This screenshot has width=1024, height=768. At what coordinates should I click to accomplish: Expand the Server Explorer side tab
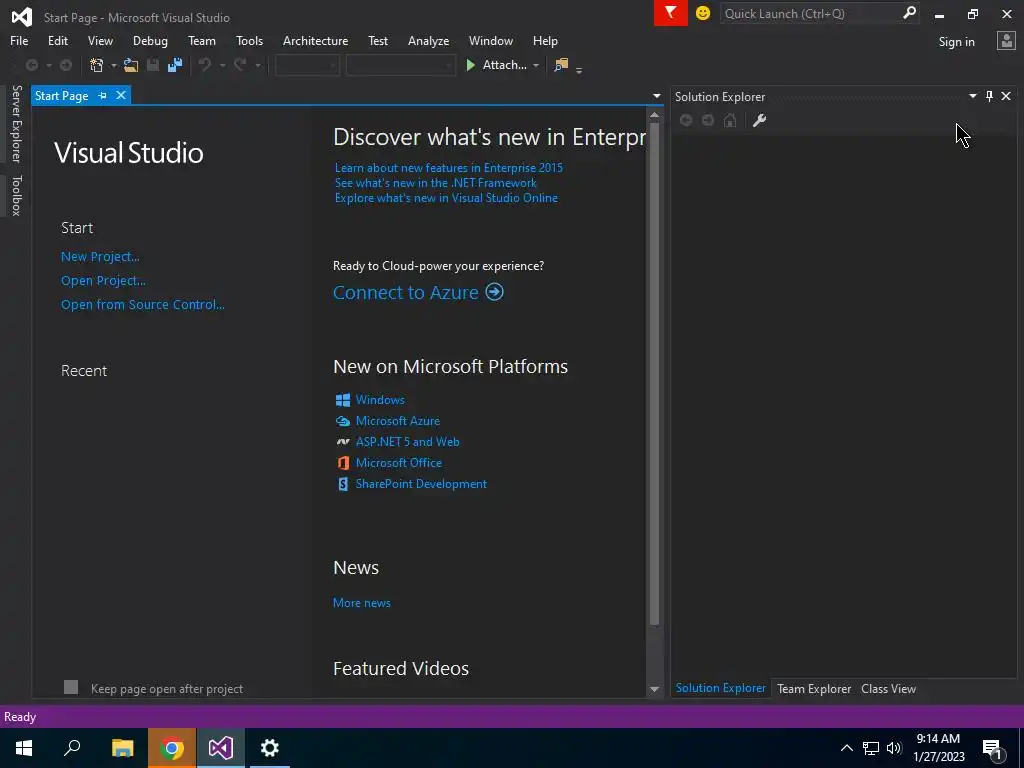[x=16, y=123]
